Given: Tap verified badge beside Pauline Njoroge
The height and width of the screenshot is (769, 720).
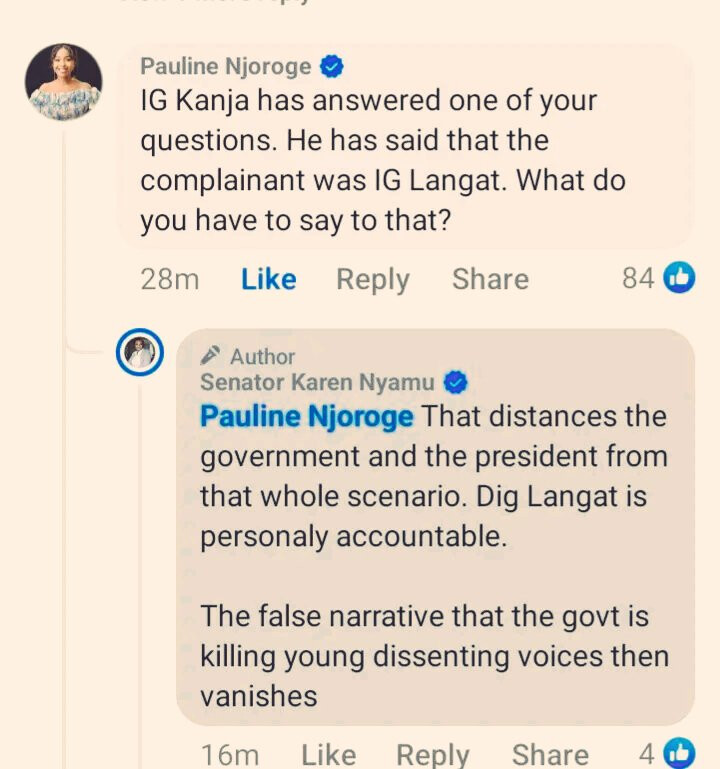Looking at the screenshot, I should tap(332, 67).
